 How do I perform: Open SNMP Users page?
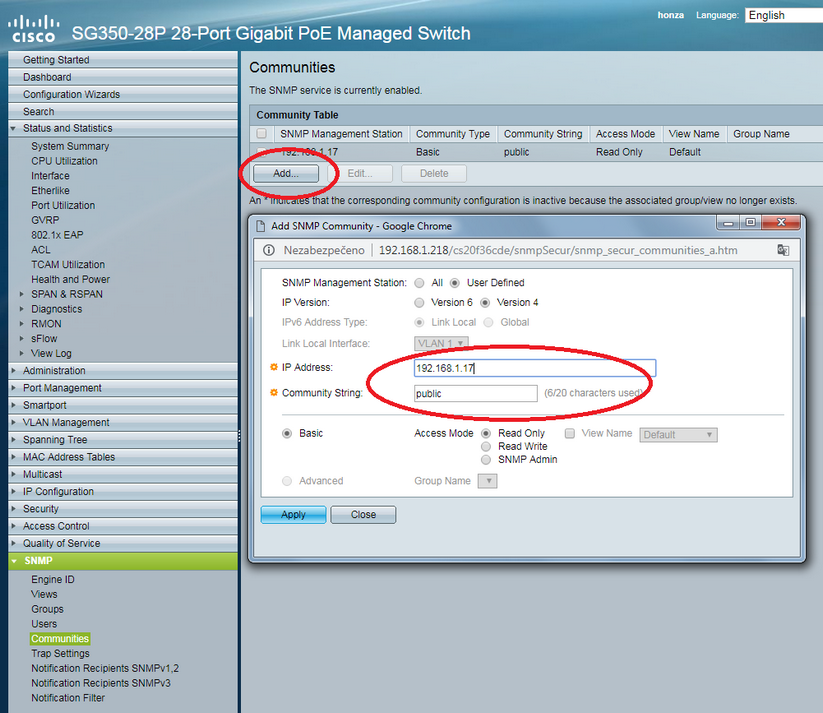click(x=44, y=624)
